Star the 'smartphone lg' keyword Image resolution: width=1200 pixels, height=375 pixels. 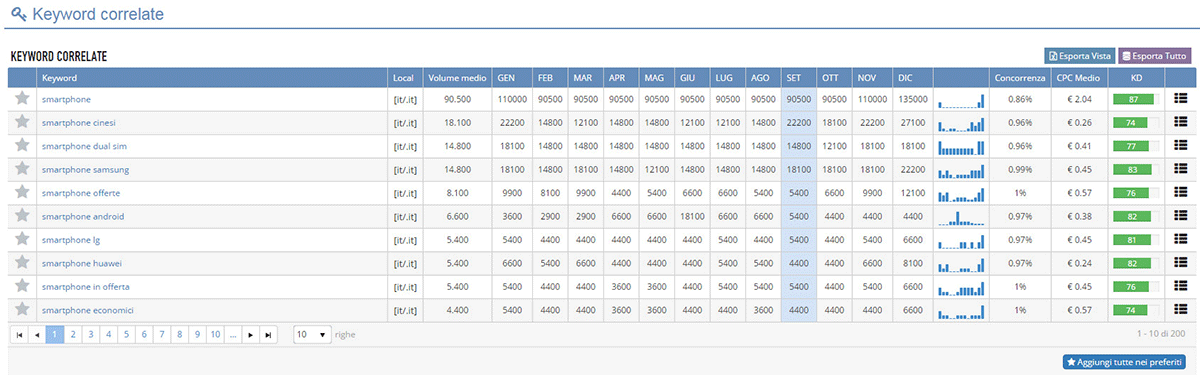(22, 240)
